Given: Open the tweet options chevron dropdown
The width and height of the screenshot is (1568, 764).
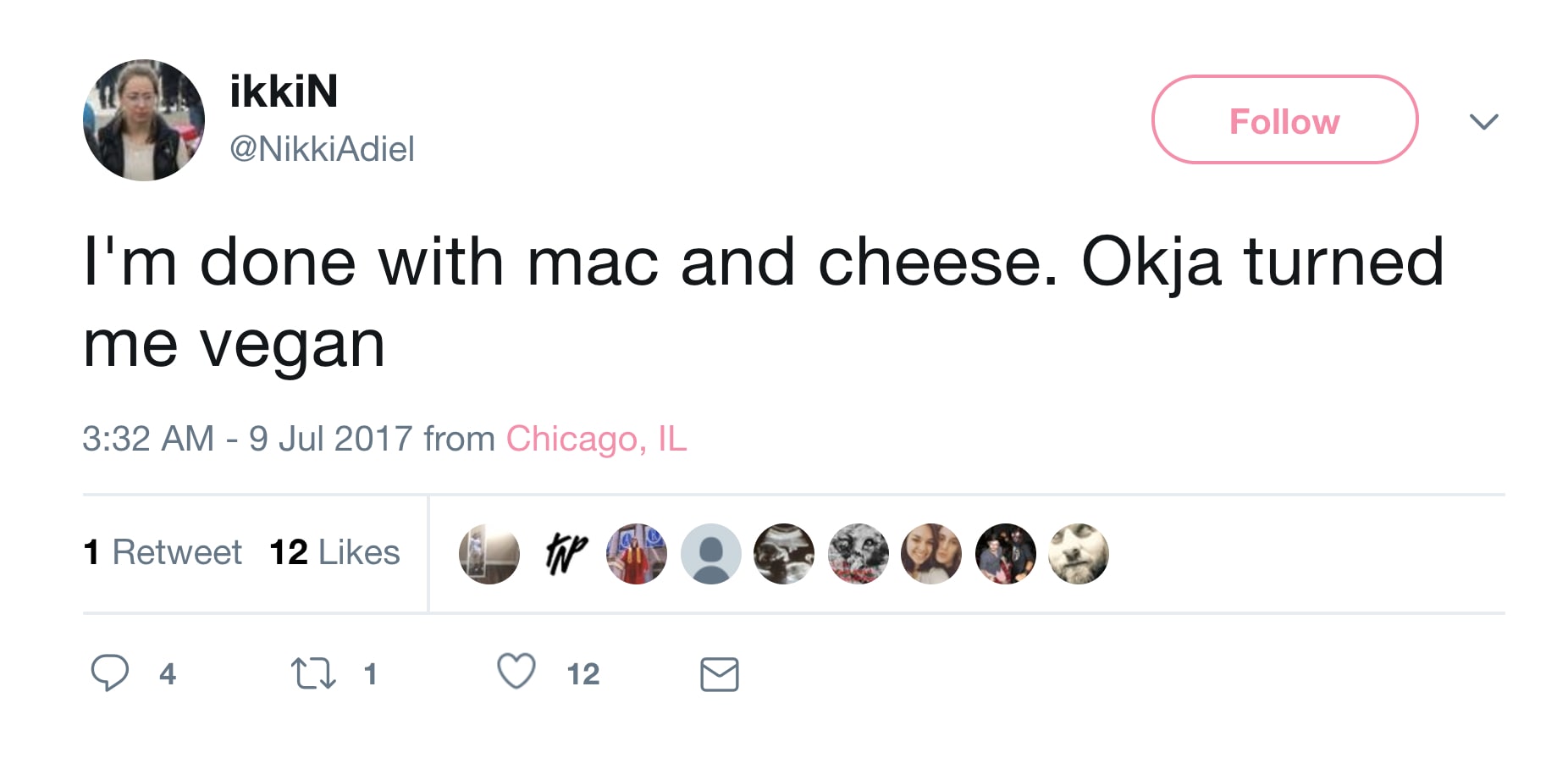Looking at the screenshot, I should click(1484, 121).
